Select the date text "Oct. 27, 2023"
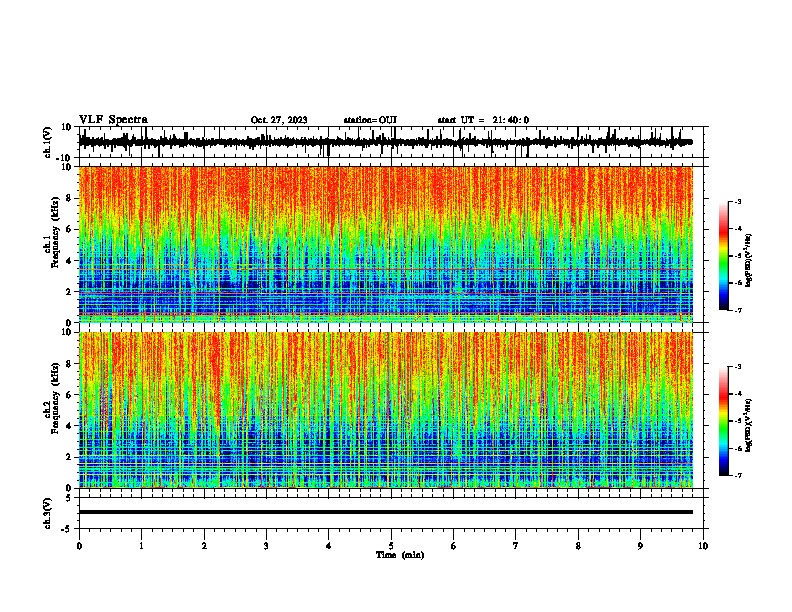792x612 pixels. point(279,120)
